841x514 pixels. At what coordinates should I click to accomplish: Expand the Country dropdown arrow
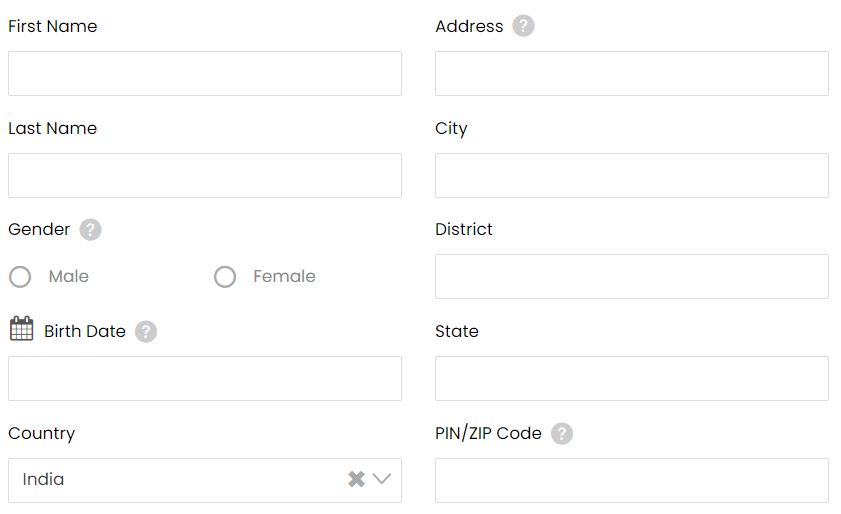(381, 479)
